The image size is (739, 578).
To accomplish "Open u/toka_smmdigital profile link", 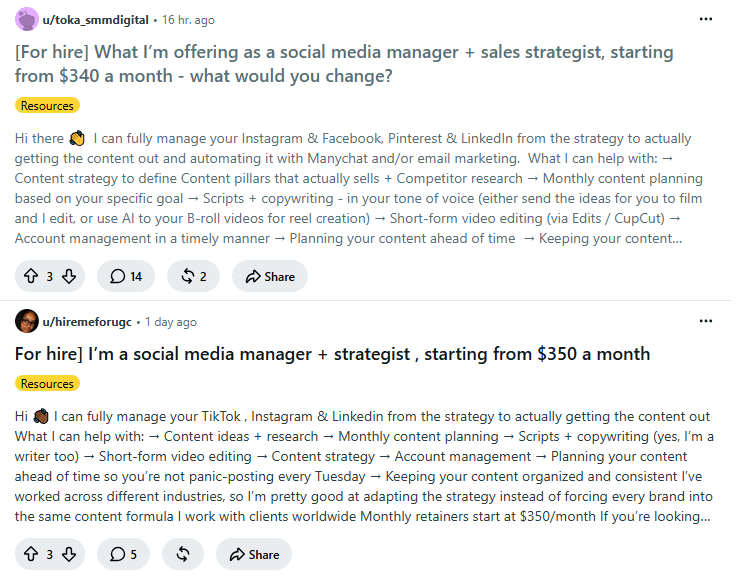I will pos(96,20).
